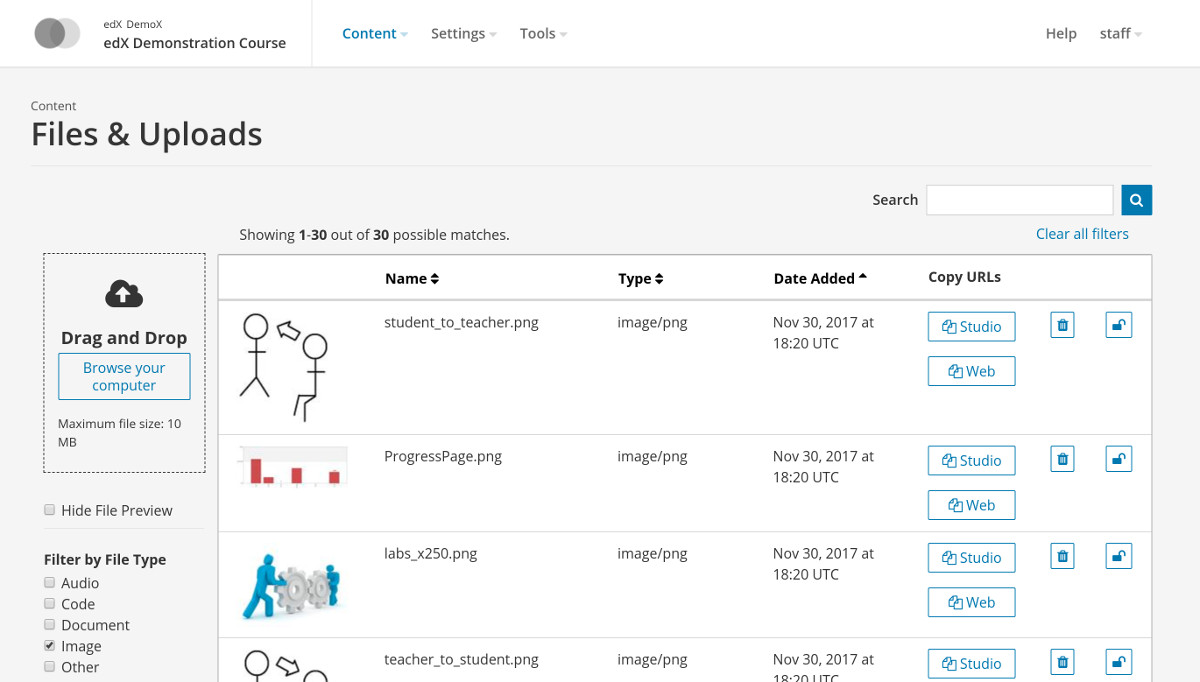Check the Hide File Preview option

pos(49,509)
